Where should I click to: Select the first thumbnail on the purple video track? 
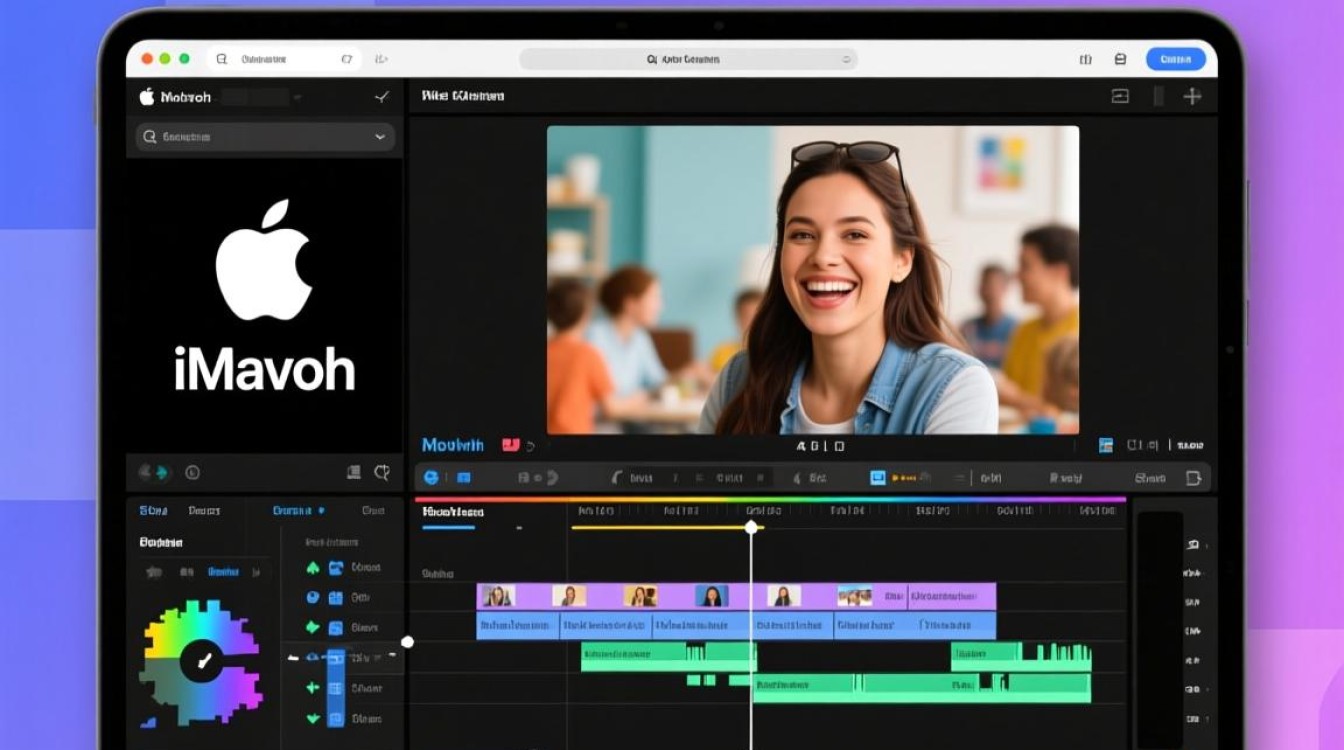point(498,596)
